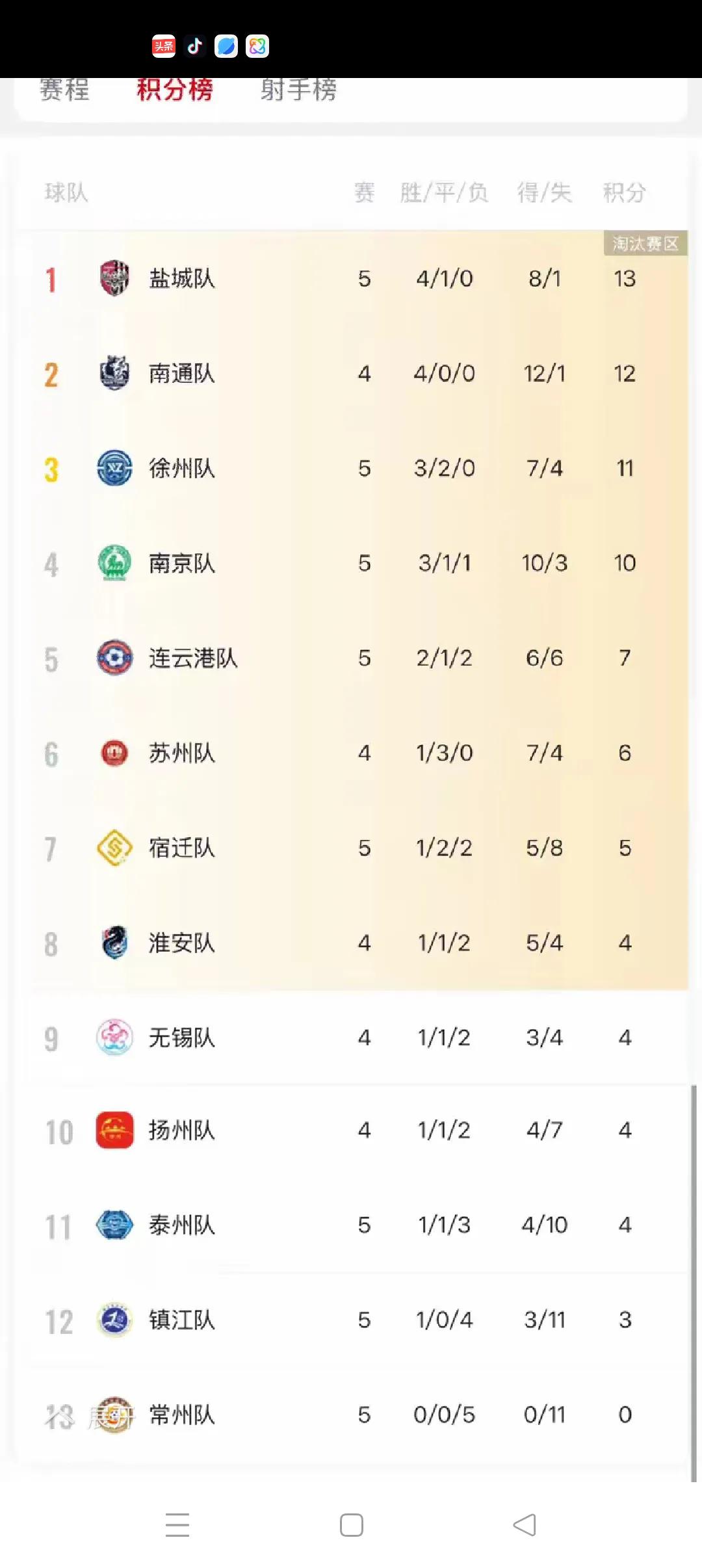Tap the 南通队 team crest
This screenshot has height=1568, width=702.
(114, 373)
